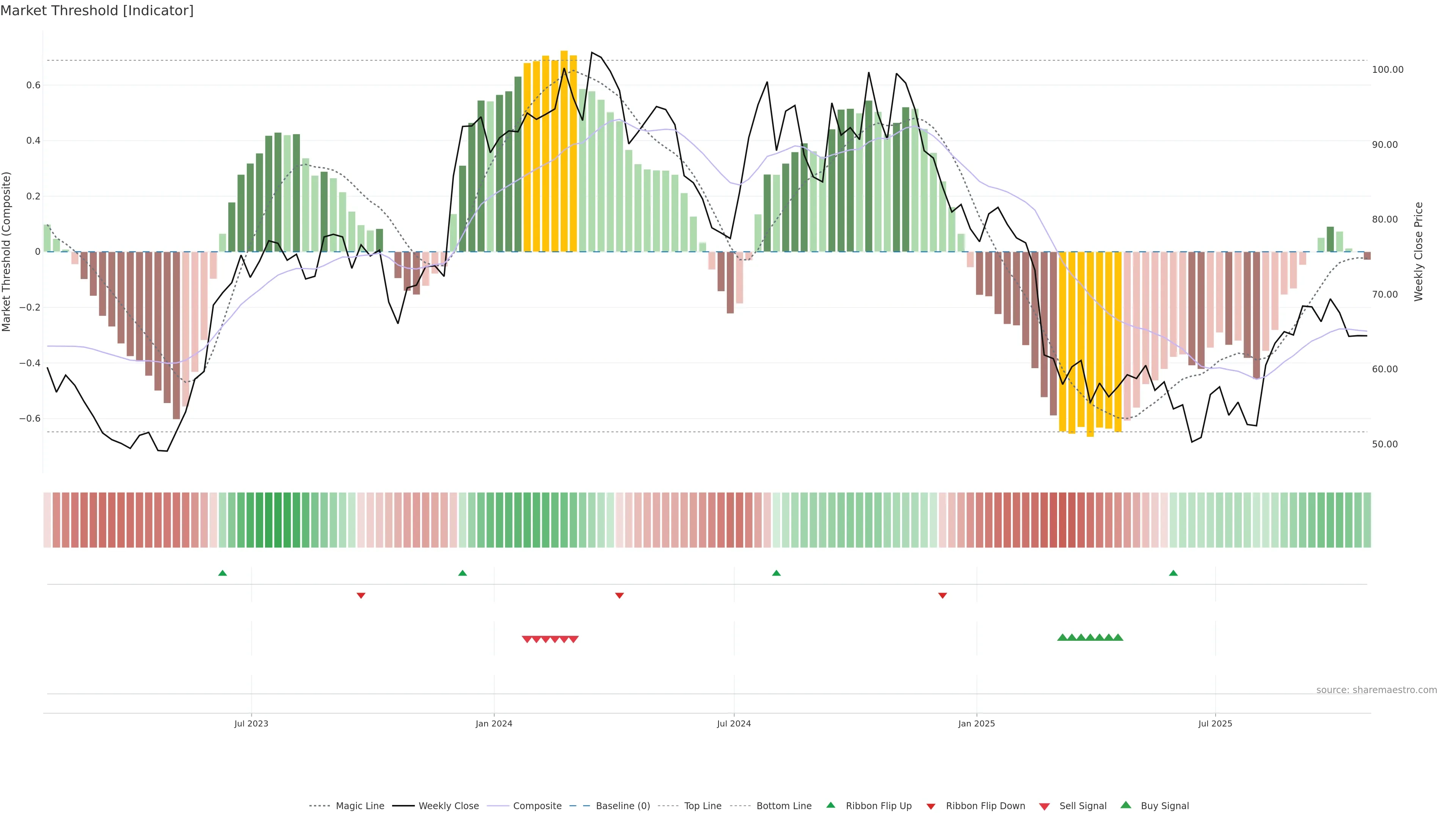
Task: Click Ribbon Flip Down legend triangle icon
Action: tap(931, 806)
